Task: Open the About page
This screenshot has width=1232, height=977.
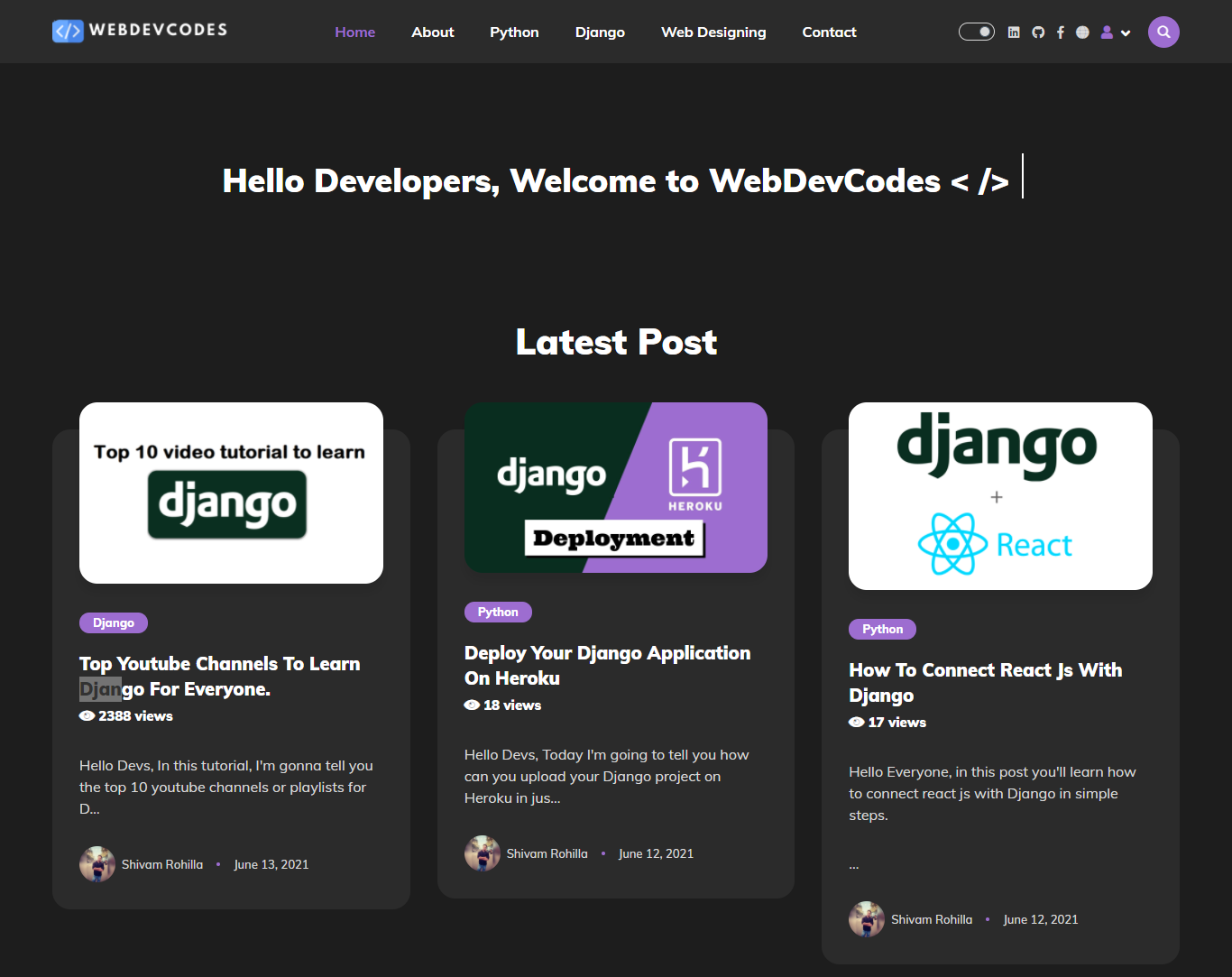Action: 433,32
